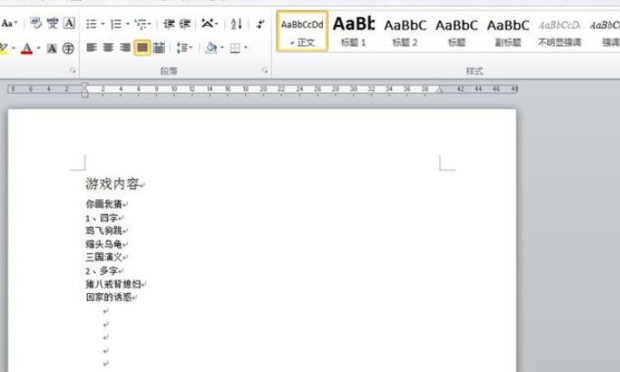Open the Font dialog launcher
Image resolution: width=620 pixels, height=372 pixels.
pos(72,70)
